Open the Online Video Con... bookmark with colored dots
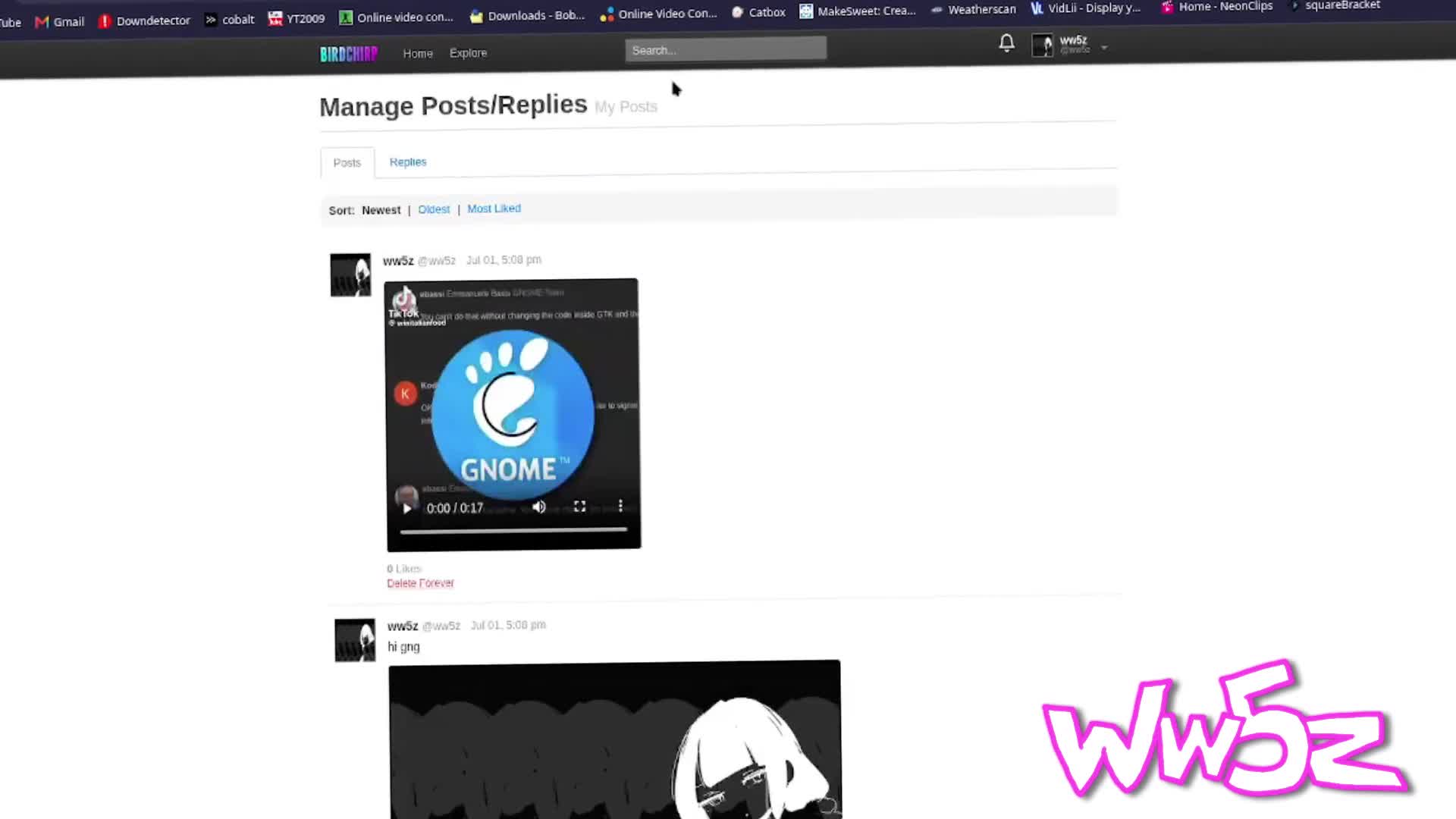 (x=658, y=14)
